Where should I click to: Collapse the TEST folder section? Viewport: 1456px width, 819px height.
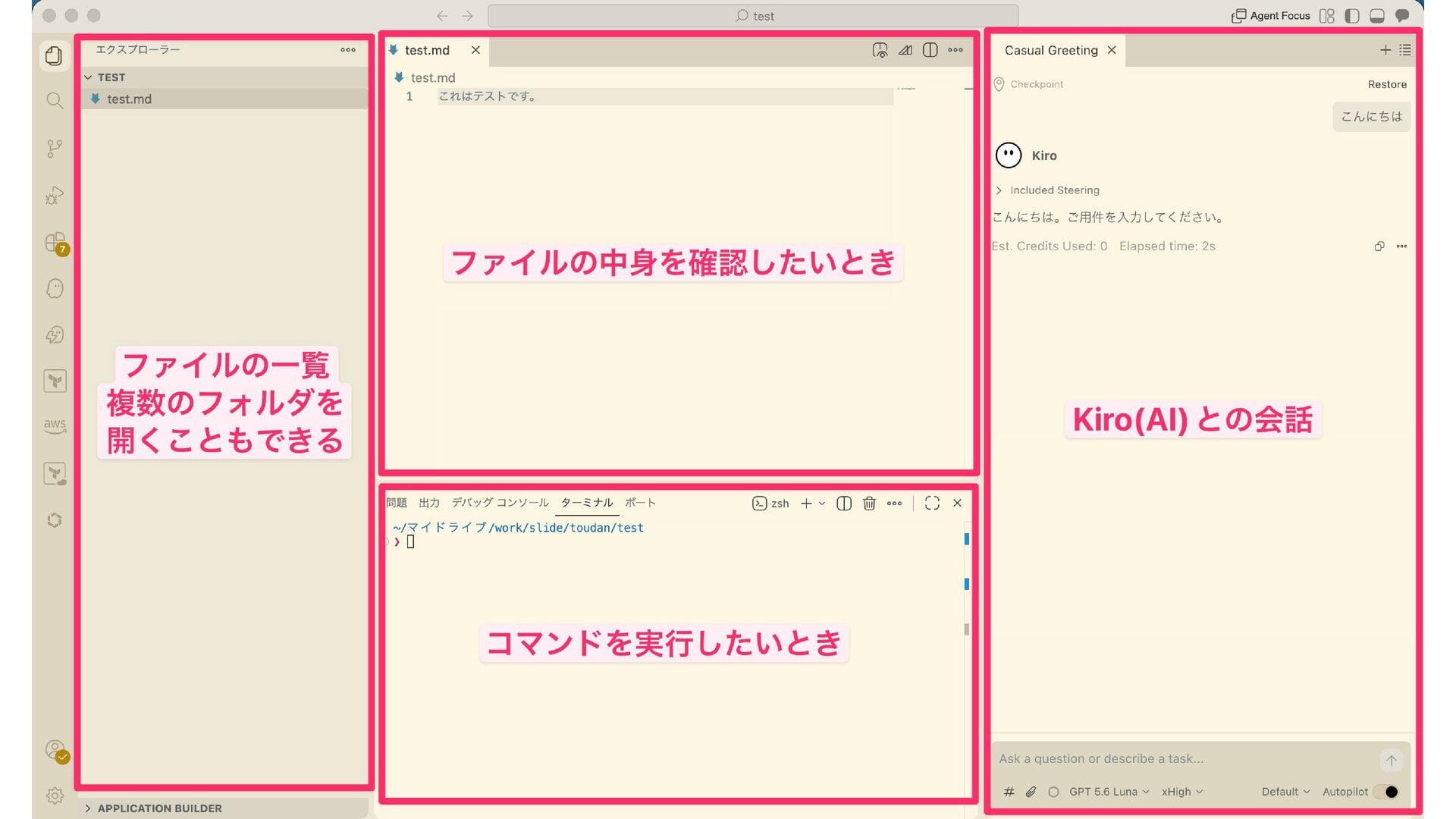click(x=224, y=77)
